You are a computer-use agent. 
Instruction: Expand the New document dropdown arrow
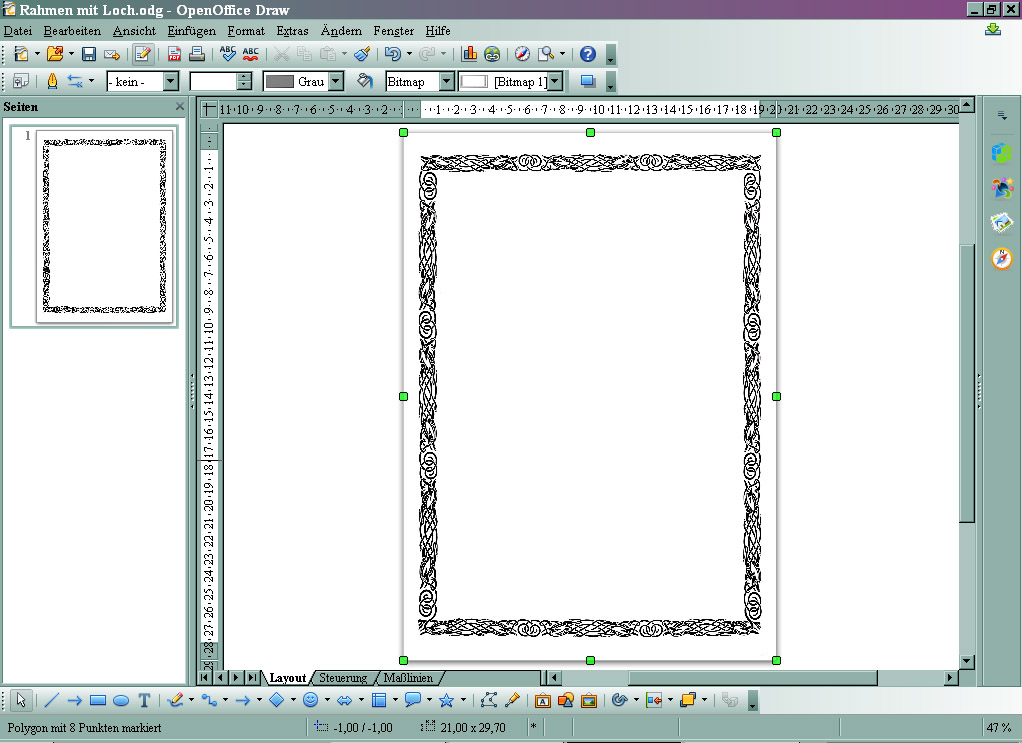[x=37, y=54]
